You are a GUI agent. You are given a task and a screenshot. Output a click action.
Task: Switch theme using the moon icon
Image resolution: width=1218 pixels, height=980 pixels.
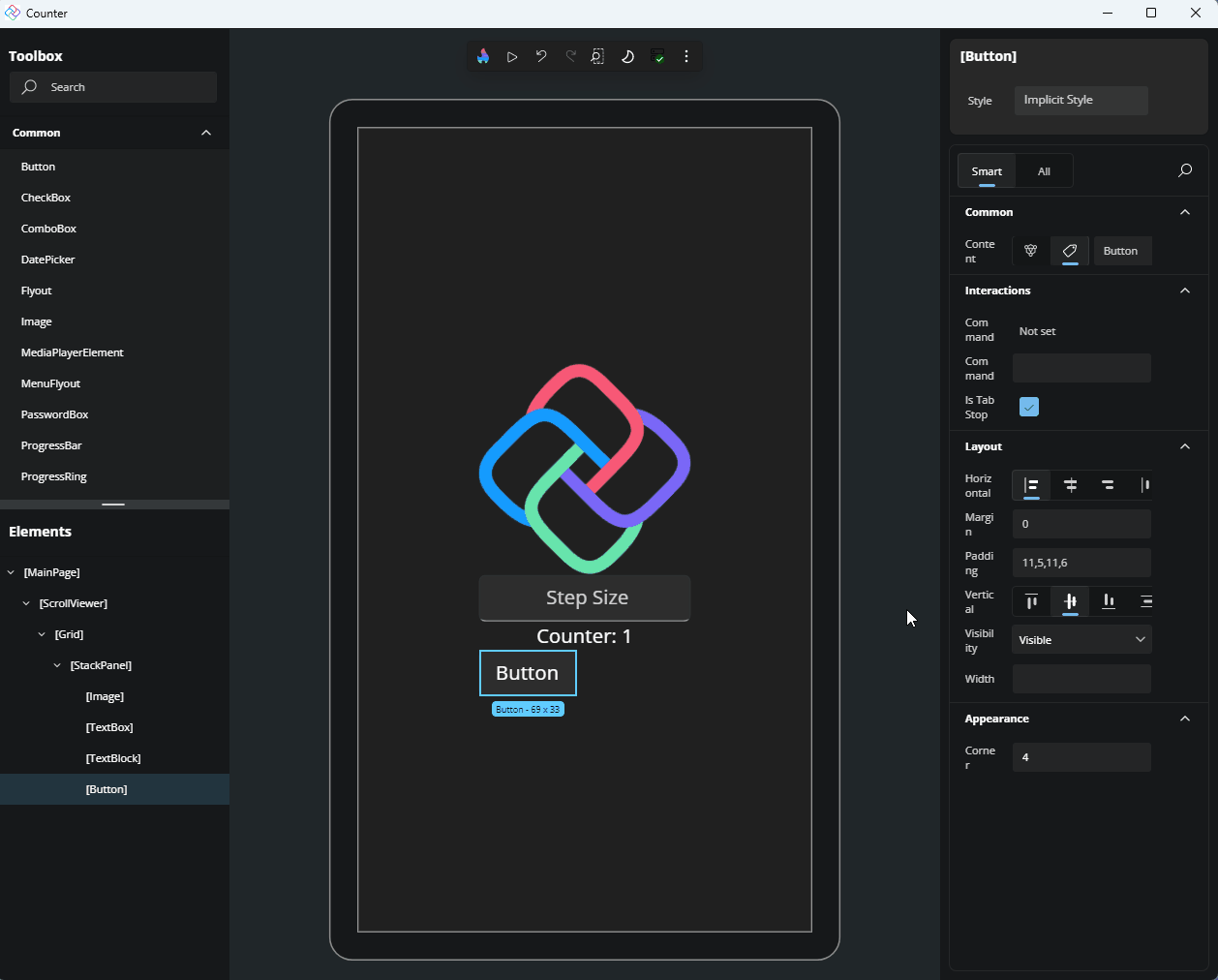click(x=627, y=56)
